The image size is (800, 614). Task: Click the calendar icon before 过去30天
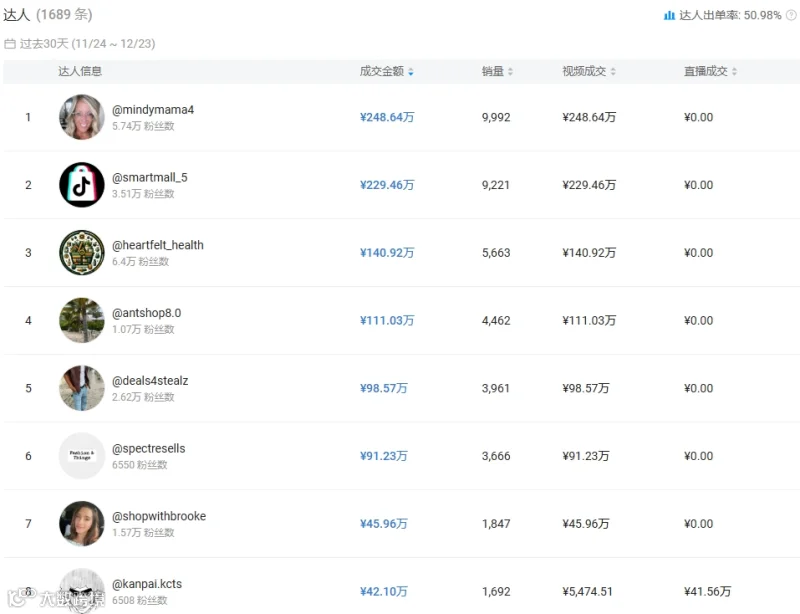click(10, 44)
